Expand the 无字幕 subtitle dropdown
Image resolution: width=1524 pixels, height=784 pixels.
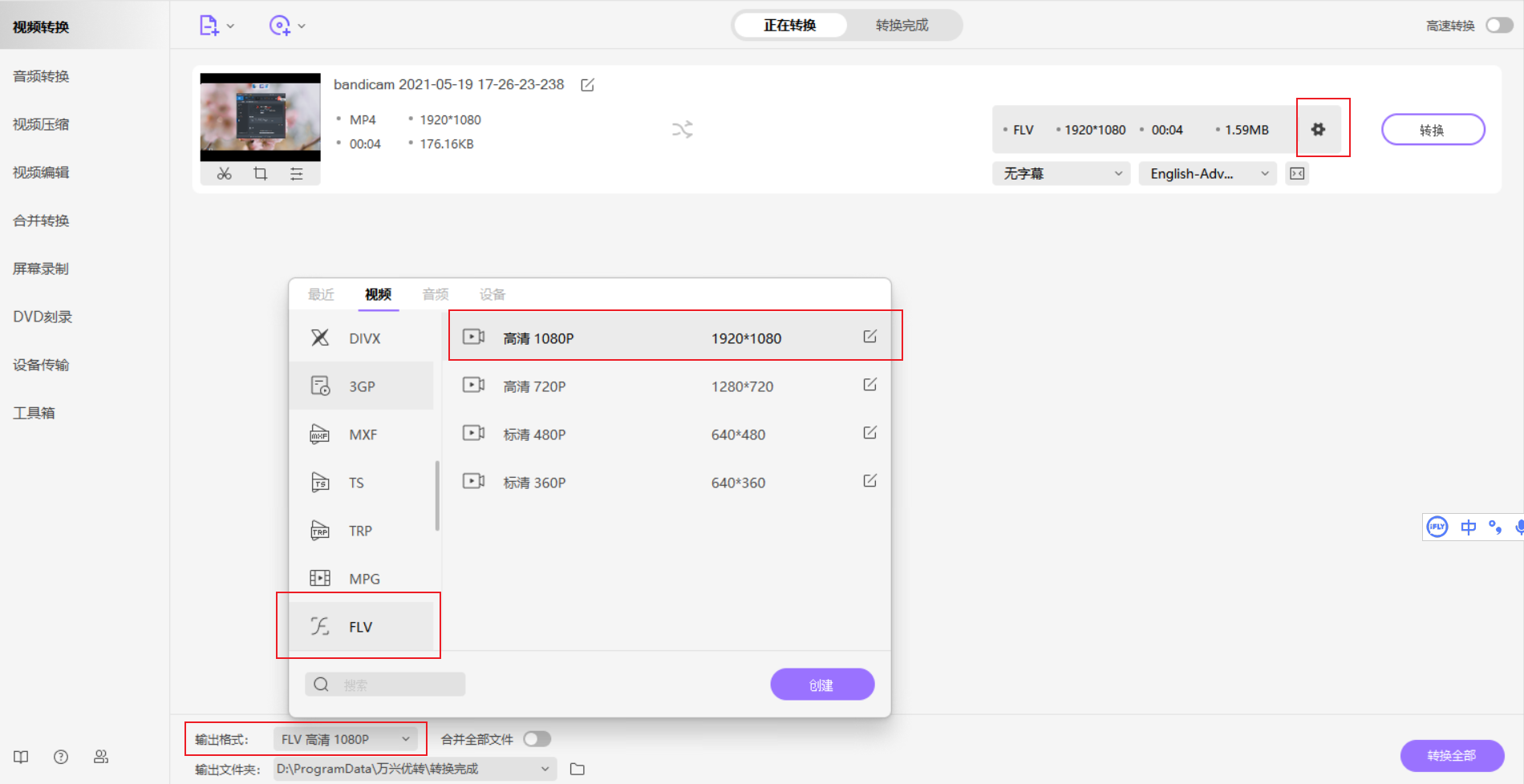(x=1060, y=174)
